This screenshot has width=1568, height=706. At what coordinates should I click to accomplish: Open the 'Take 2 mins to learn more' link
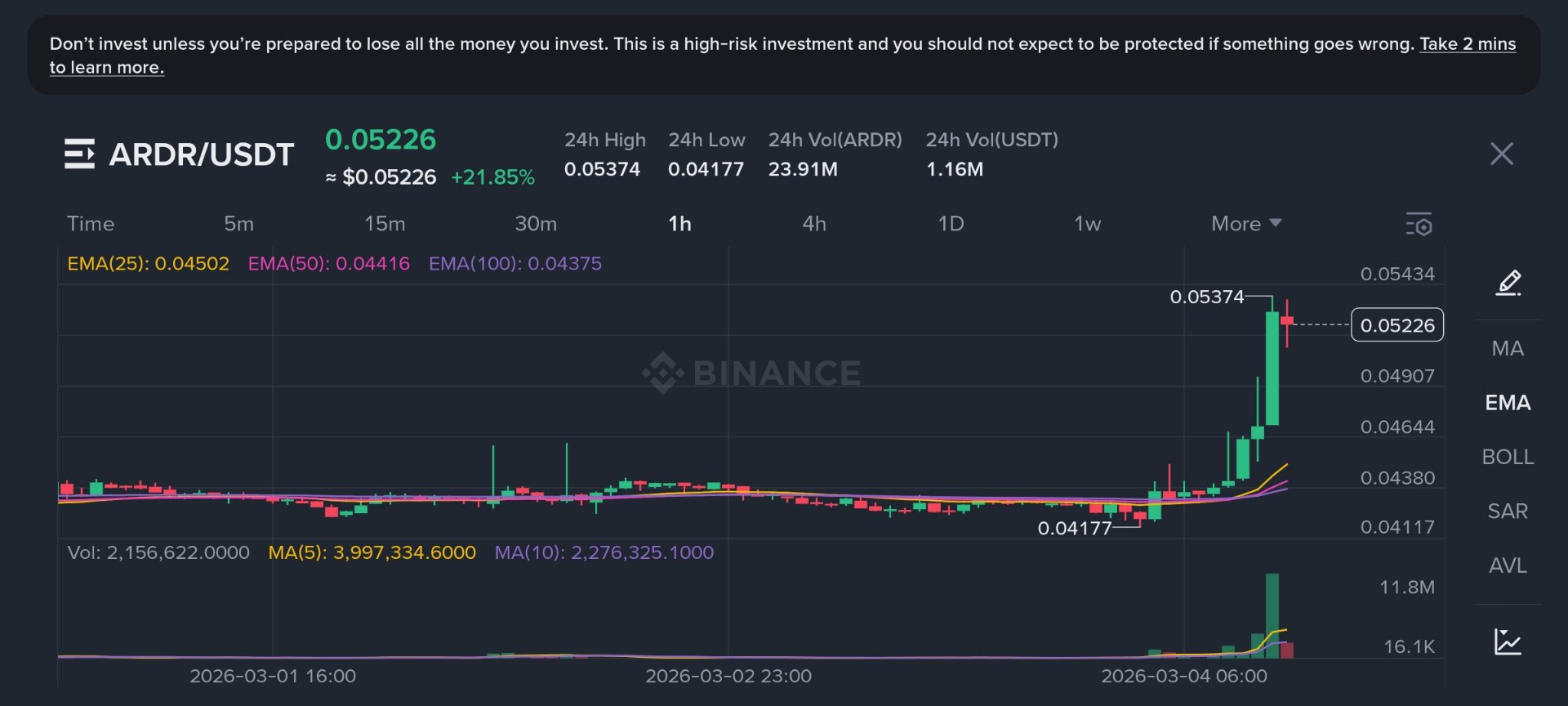coord(1468,44)
